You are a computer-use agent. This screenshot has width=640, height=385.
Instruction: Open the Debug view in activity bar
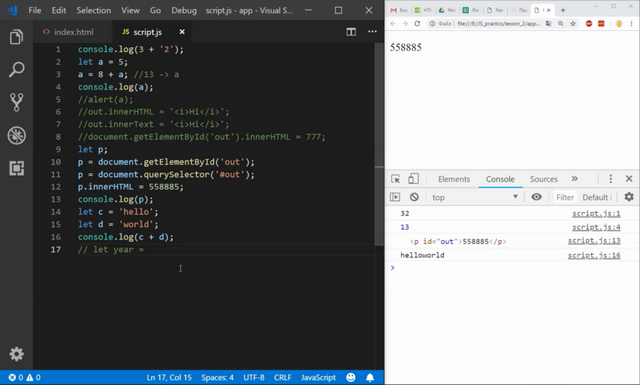coord(16,135)
